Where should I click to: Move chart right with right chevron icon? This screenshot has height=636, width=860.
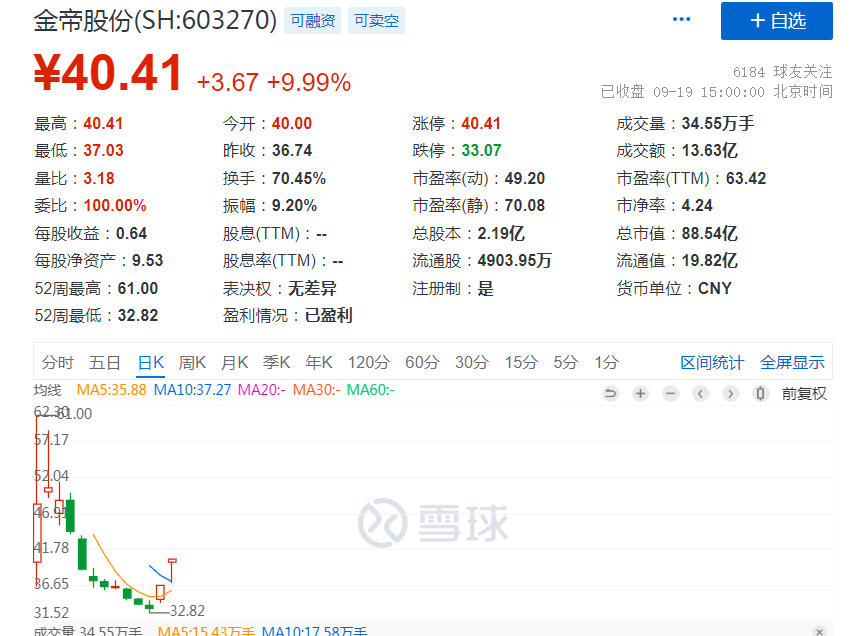tap(730, 394)
